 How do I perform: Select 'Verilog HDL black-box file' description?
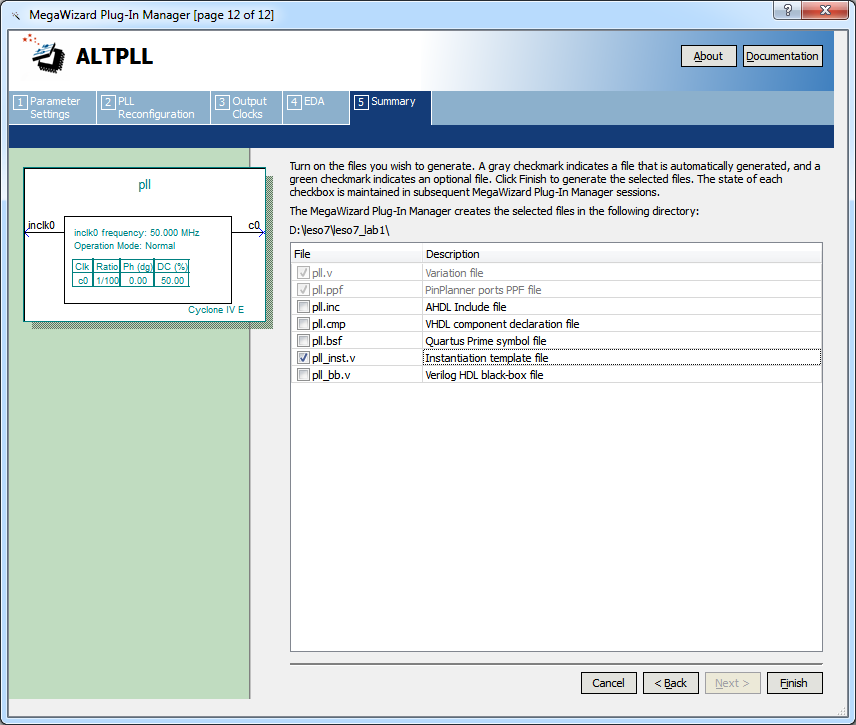coord(484,375)
